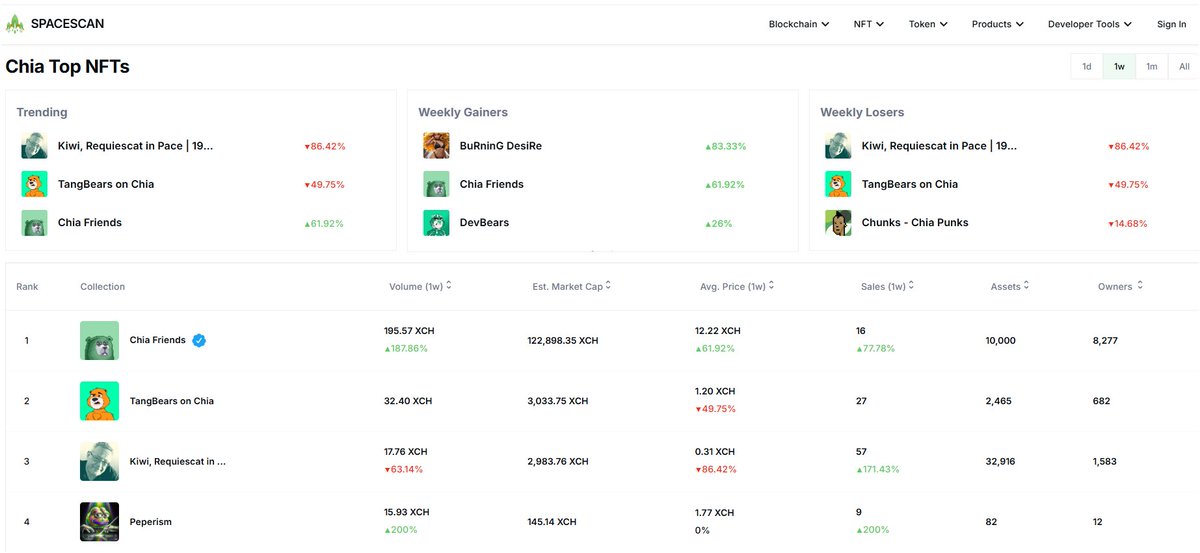The image size is (1200, 553).
Task: Open Kiwi, Requiescat in Weekly Losers
Action: 939,146
